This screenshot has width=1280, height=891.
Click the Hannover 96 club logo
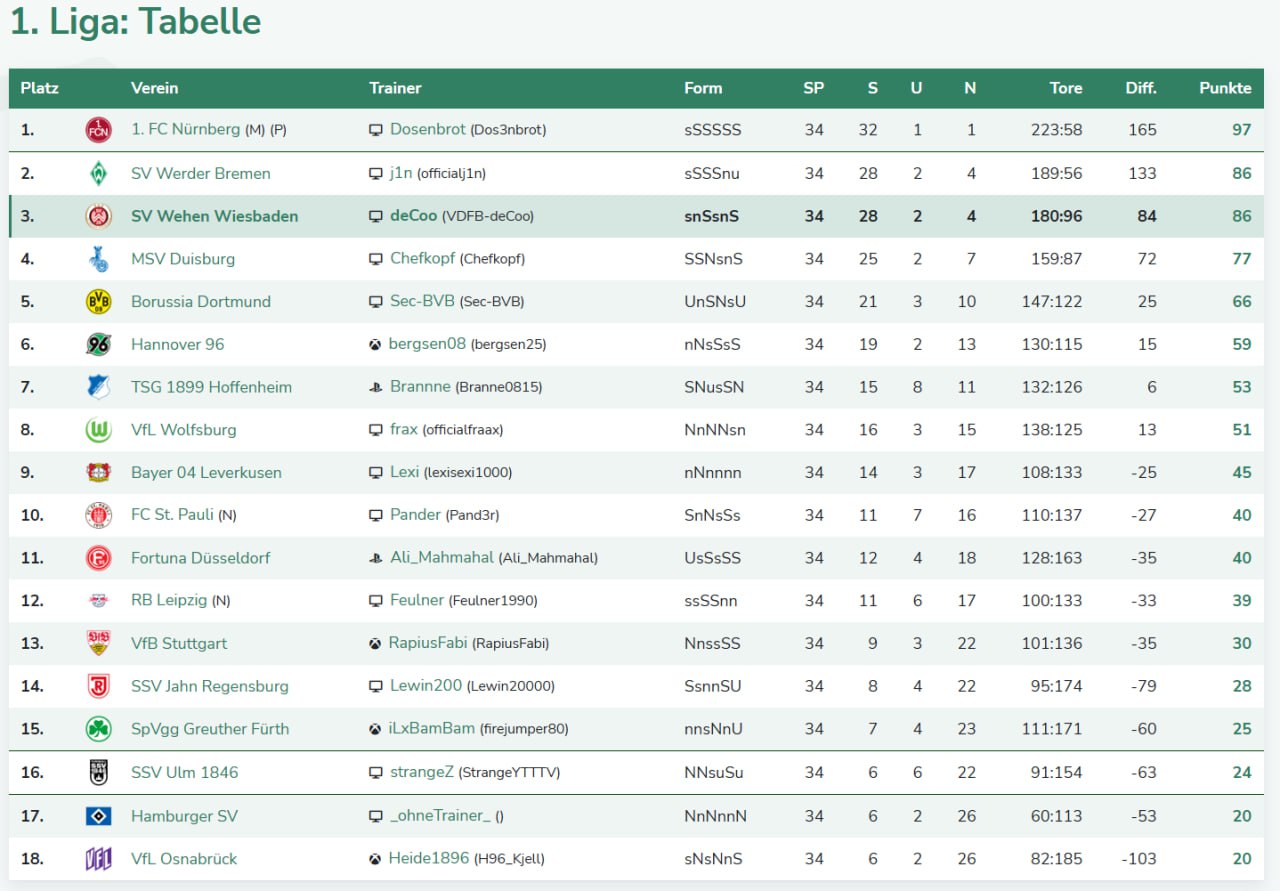98,344
